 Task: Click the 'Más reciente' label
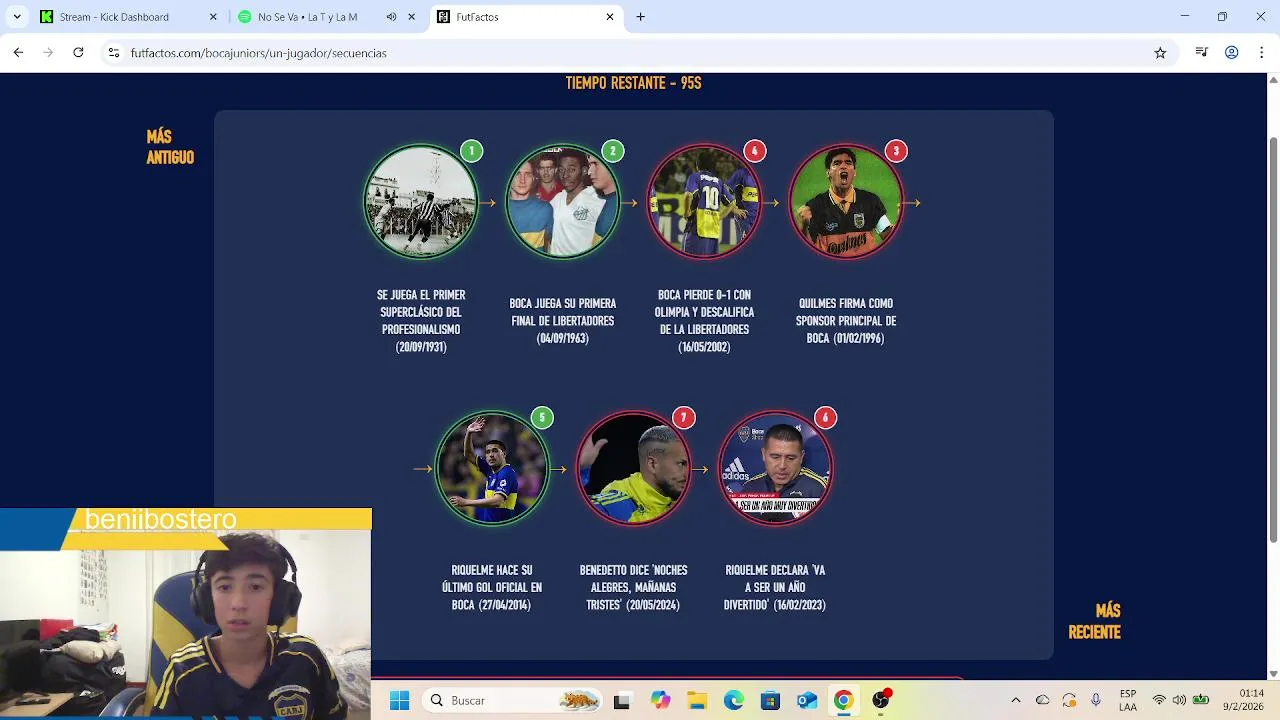tap(1094, 621)
